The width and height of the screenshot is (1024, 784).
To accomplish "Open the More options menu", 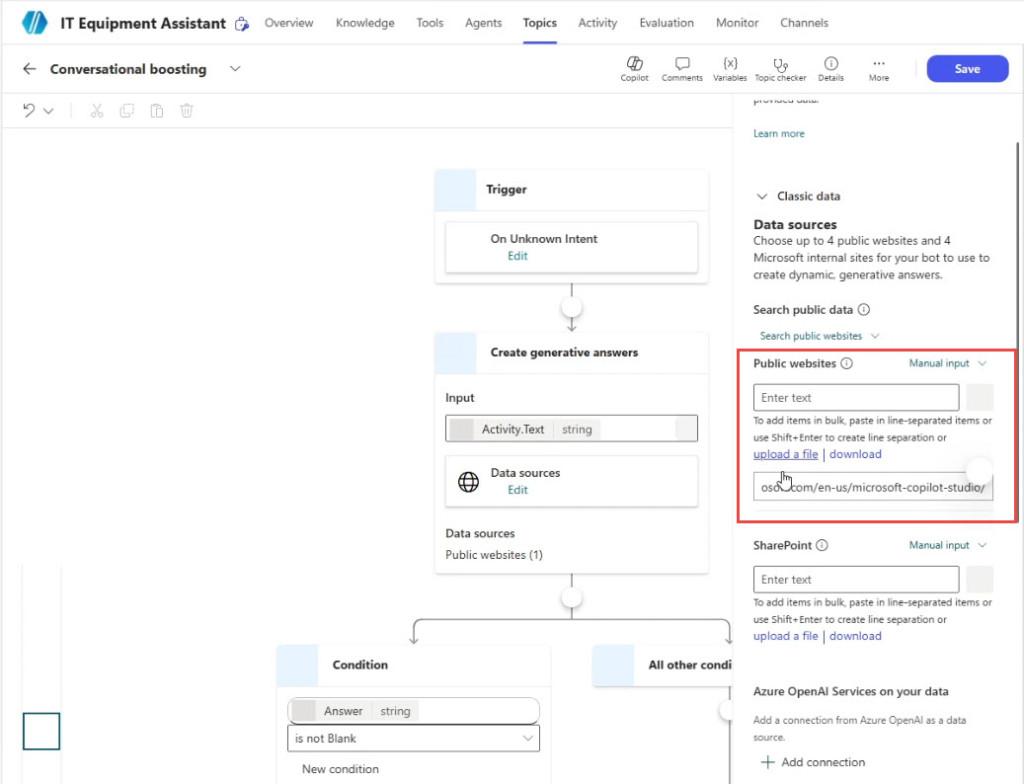I will point(878,69).
